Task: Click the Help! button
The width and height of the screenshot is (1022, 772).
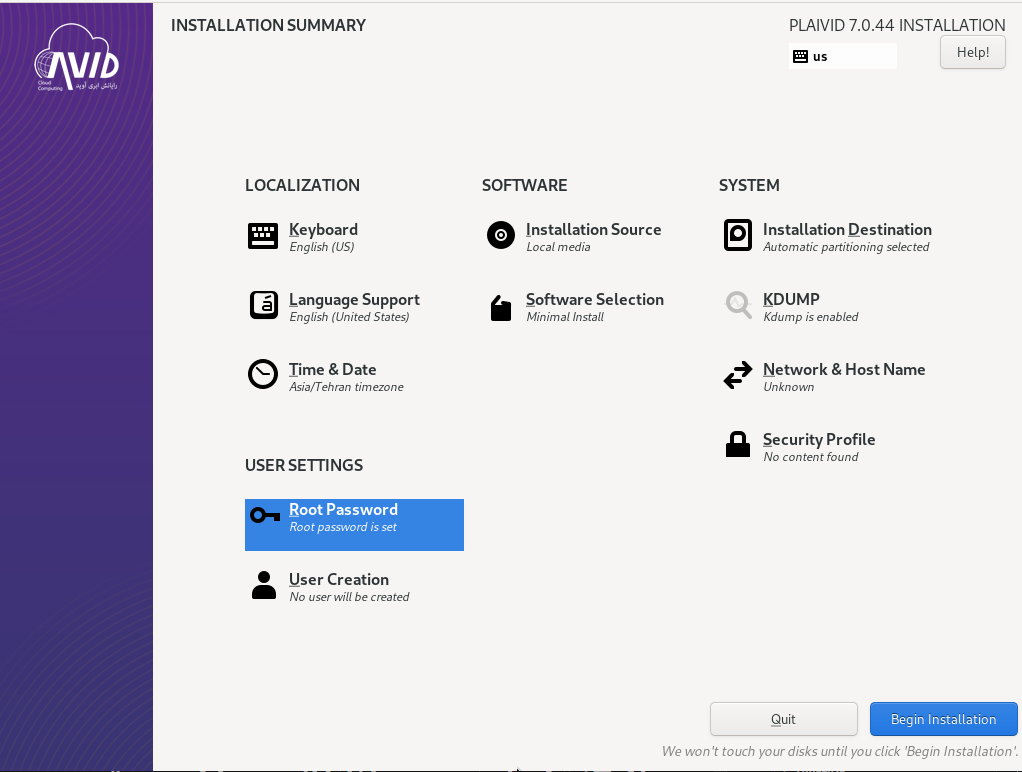Action: click(972, 52)
